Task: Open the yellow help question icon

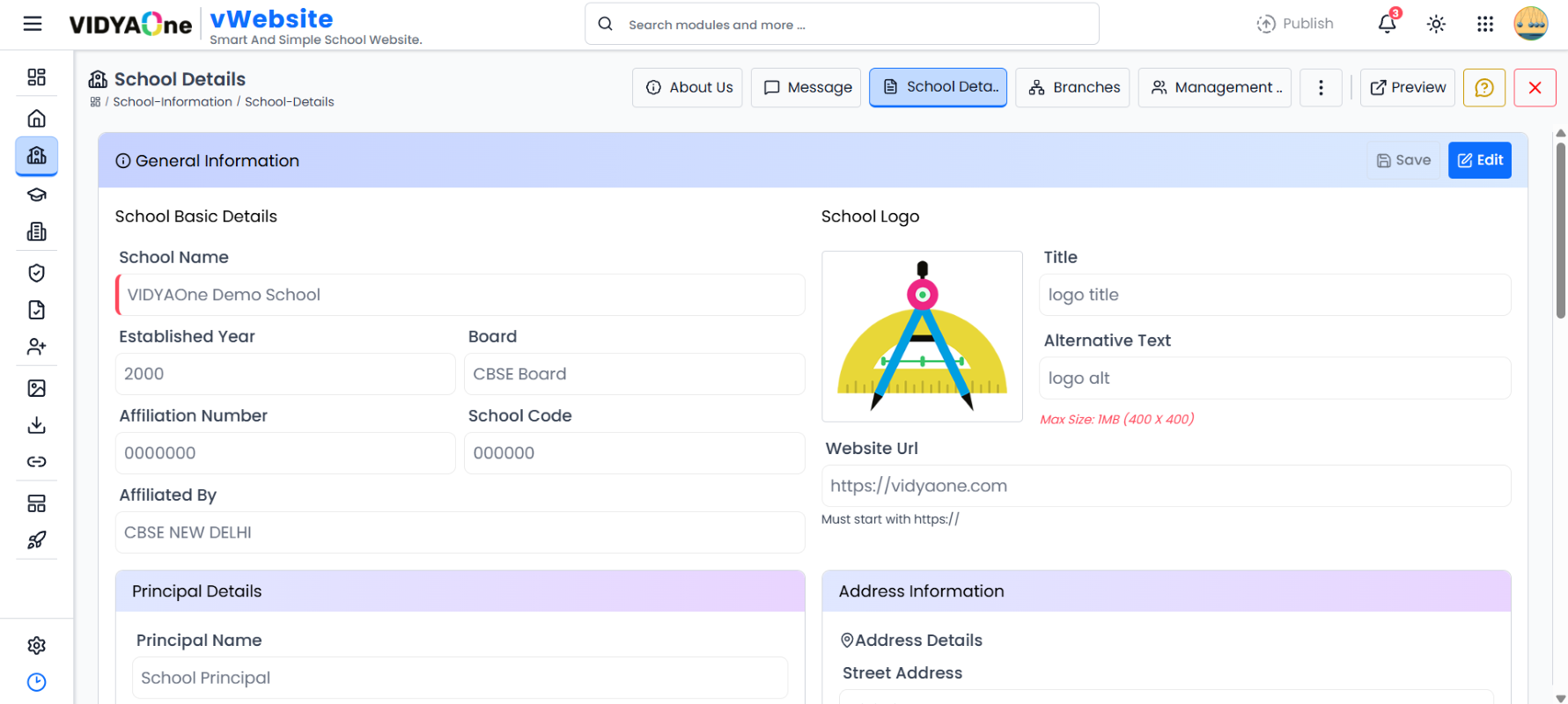Action: pyautogui.click(x=1484, y=87)
